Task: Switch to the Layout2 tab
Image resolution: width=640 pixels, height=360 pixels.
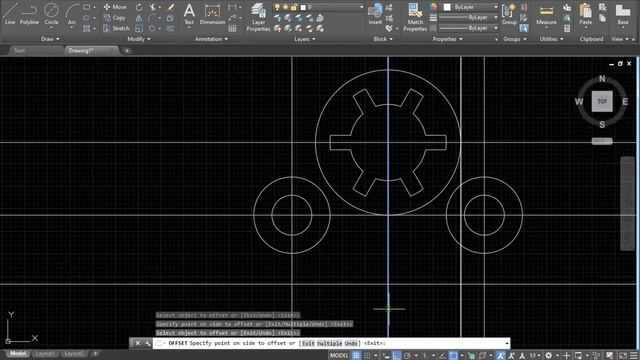Action: 73,354
